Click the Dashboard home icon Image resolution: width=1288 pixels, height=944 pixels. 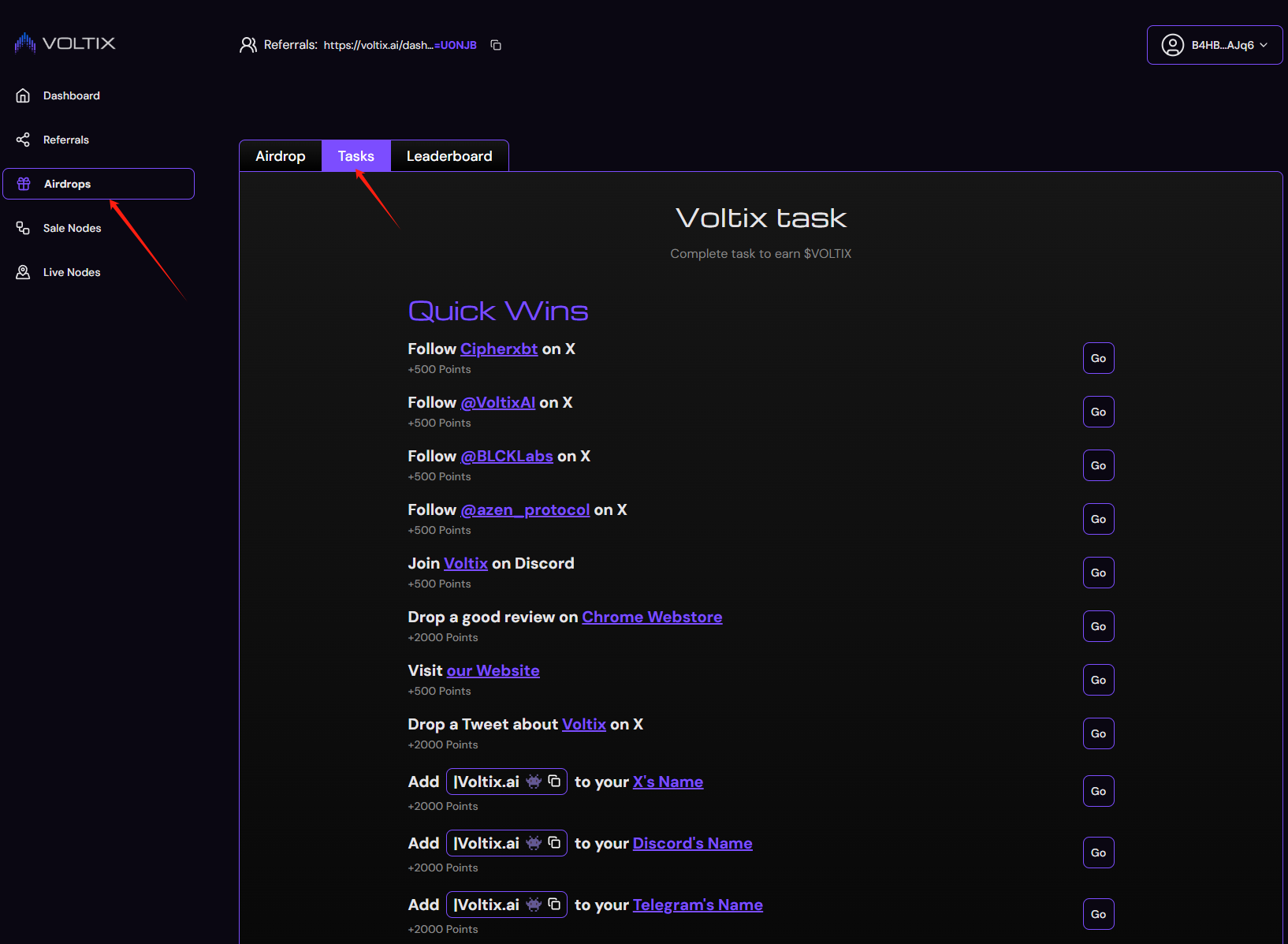(x=23, y=95)
